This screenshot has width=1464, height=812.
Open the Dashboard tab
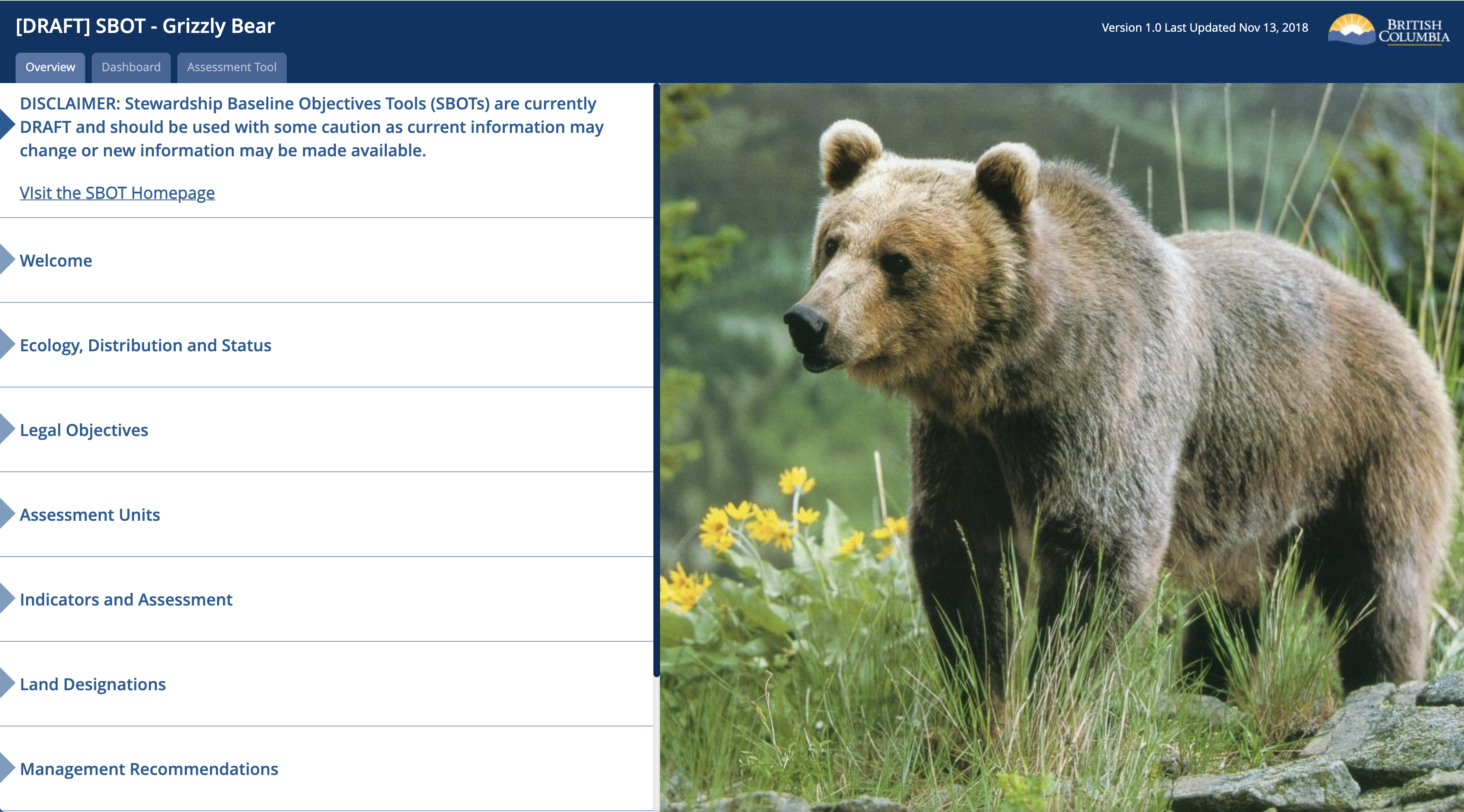(131, 67)
